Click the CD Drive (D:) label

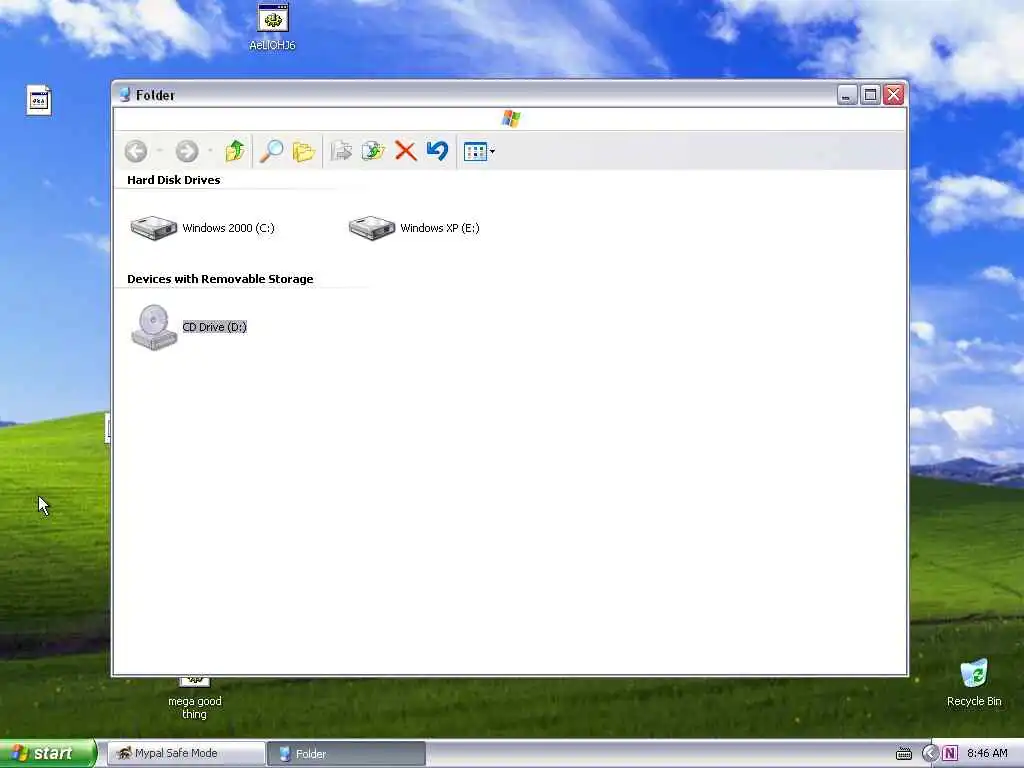(x=215, y=327)
